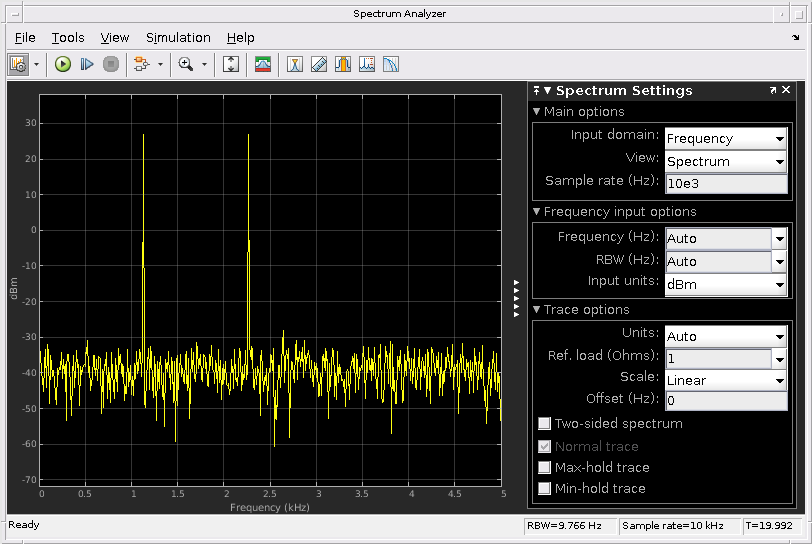Click the Highlight Simulink block icon

click(140, 64)
